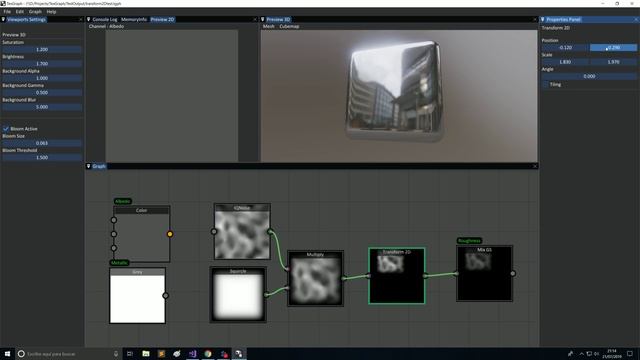The image size is (640, 360).
Task: Click the Transform 2D node output pin
Action: (425, 276)
